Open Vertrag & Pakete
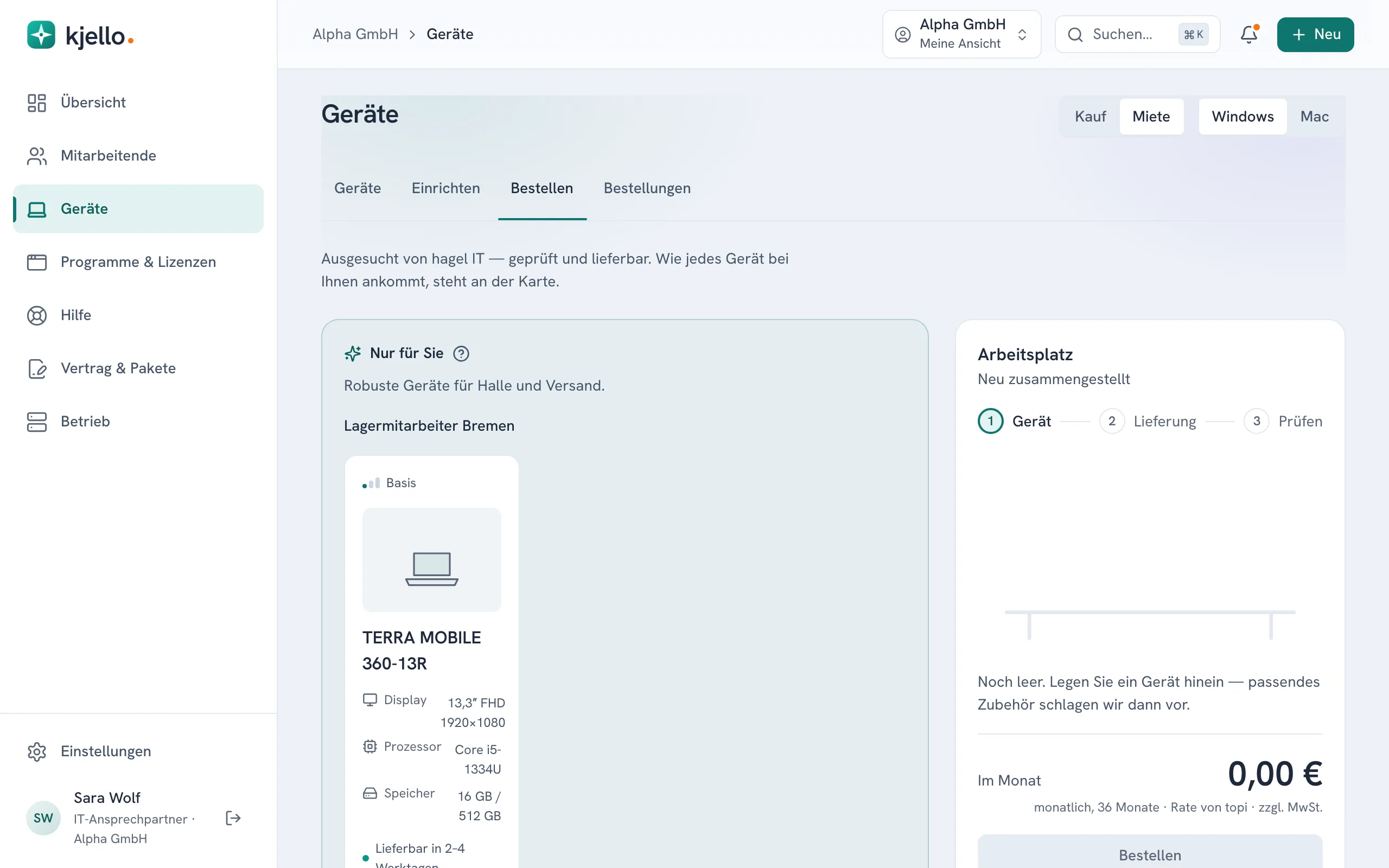This screenshot has width=1389, height=868. [x=138, y=368]
